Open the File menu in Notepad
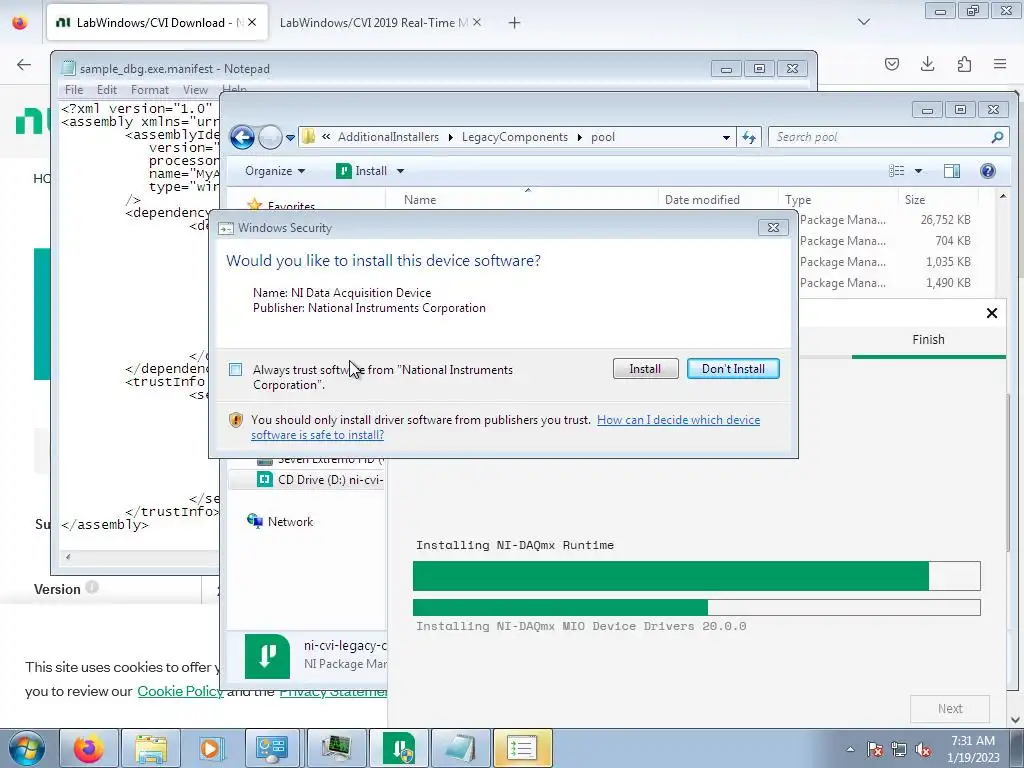This screenshot has height=768, width=1024. pyautogui.click(x=74, y=89)
